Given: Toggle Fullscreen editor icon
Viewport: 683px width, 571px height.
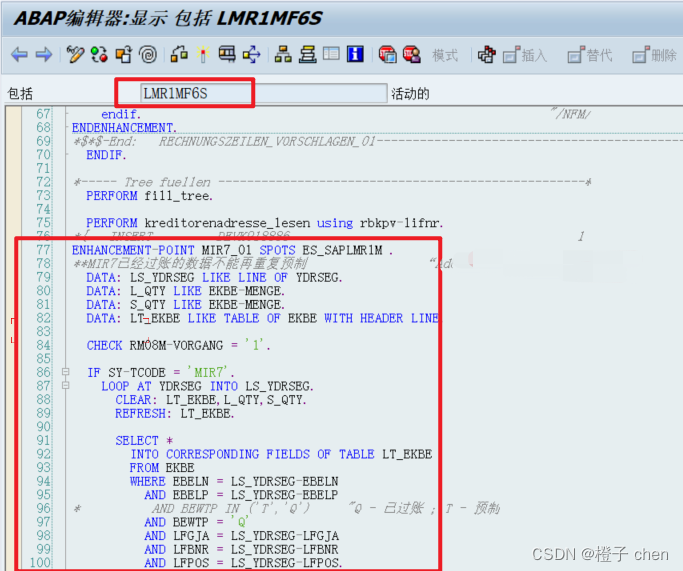Looking at the screenshot, I should pos(331,54).
